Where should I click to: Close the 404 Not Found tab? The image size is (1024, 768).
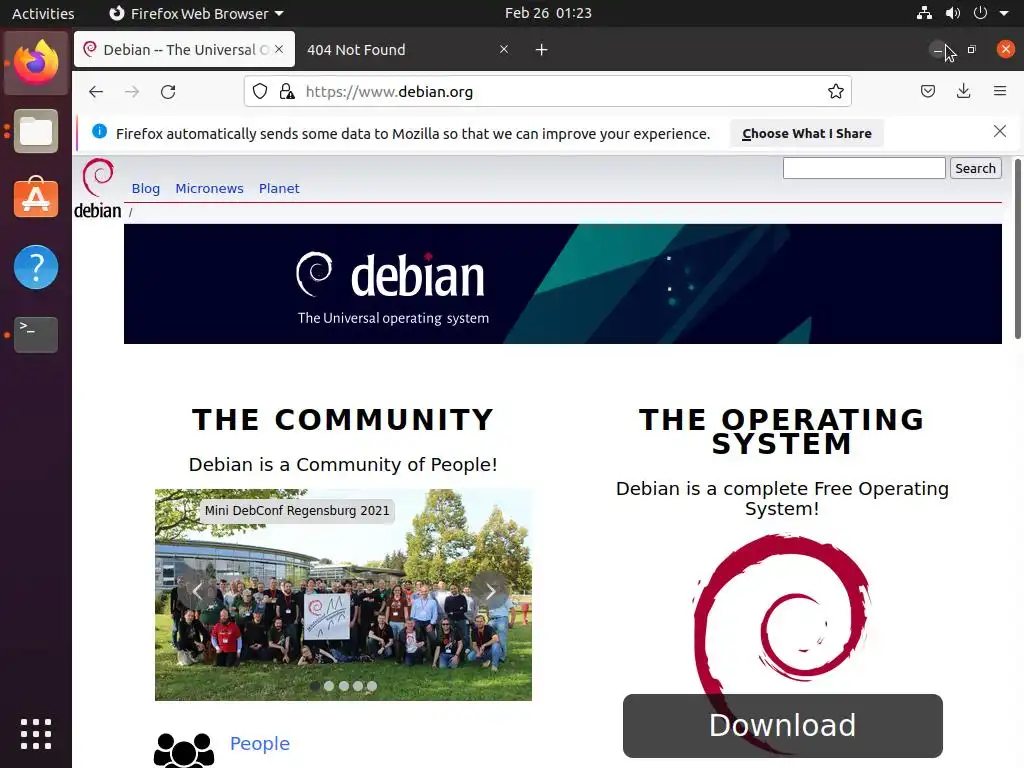click(504, 49)
